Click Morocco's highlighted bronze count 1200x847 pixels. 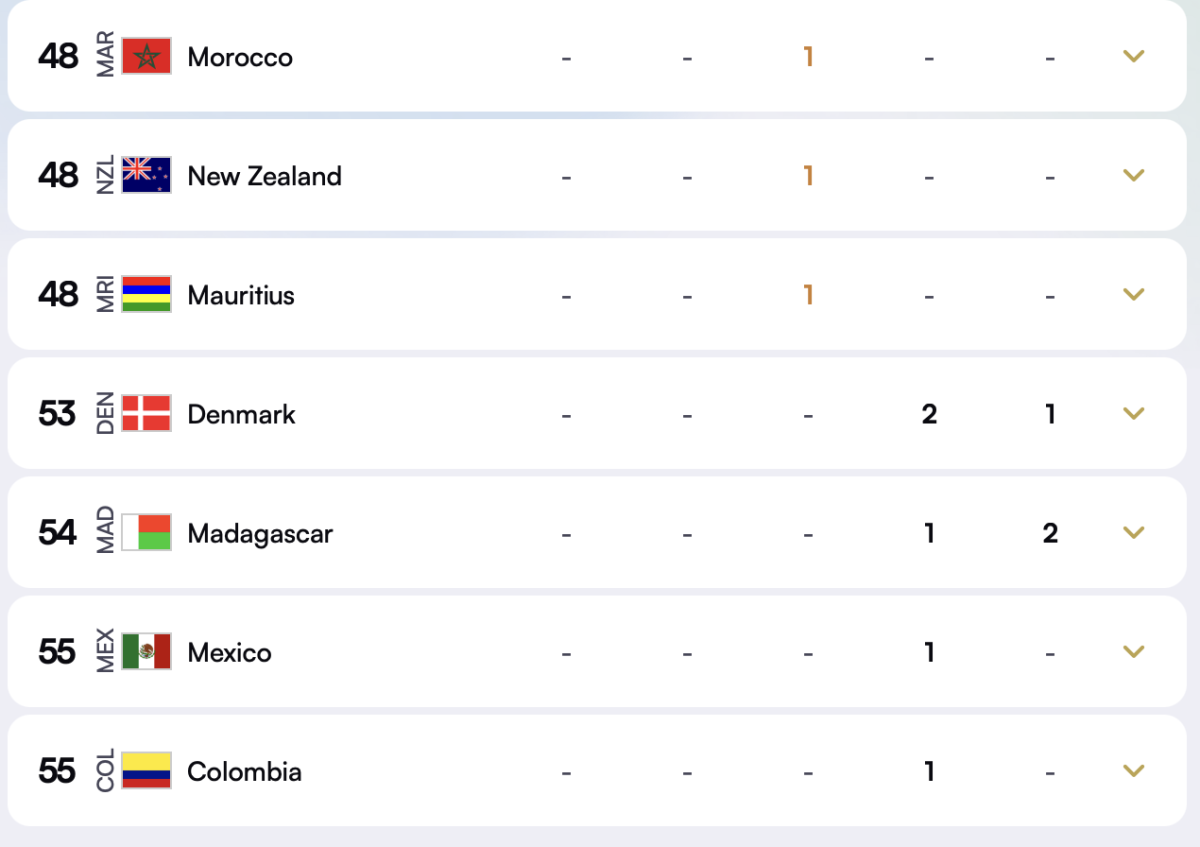(808, 57)
